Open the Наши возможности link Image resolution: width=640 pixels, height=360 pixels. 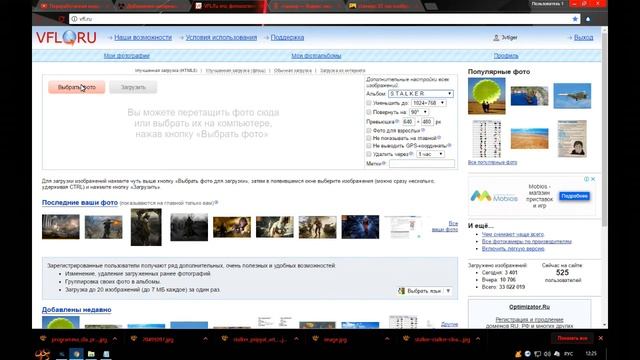tap(143, 38)
